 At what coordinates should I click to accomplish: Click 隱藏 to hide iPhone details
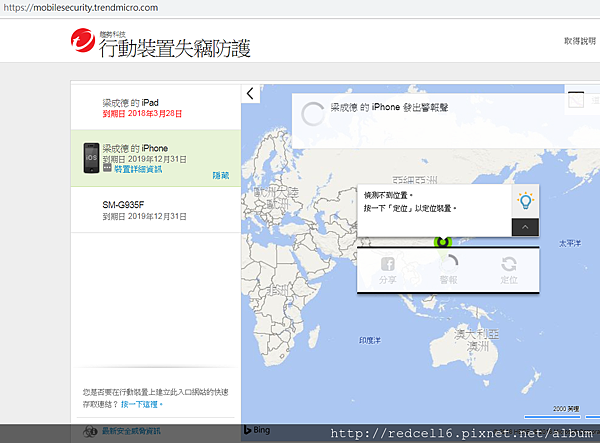click(x=221, y=175)
